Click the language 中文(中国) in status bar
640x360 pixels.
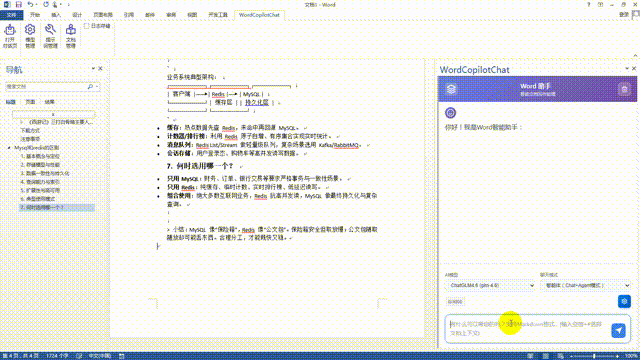(100, 356)
